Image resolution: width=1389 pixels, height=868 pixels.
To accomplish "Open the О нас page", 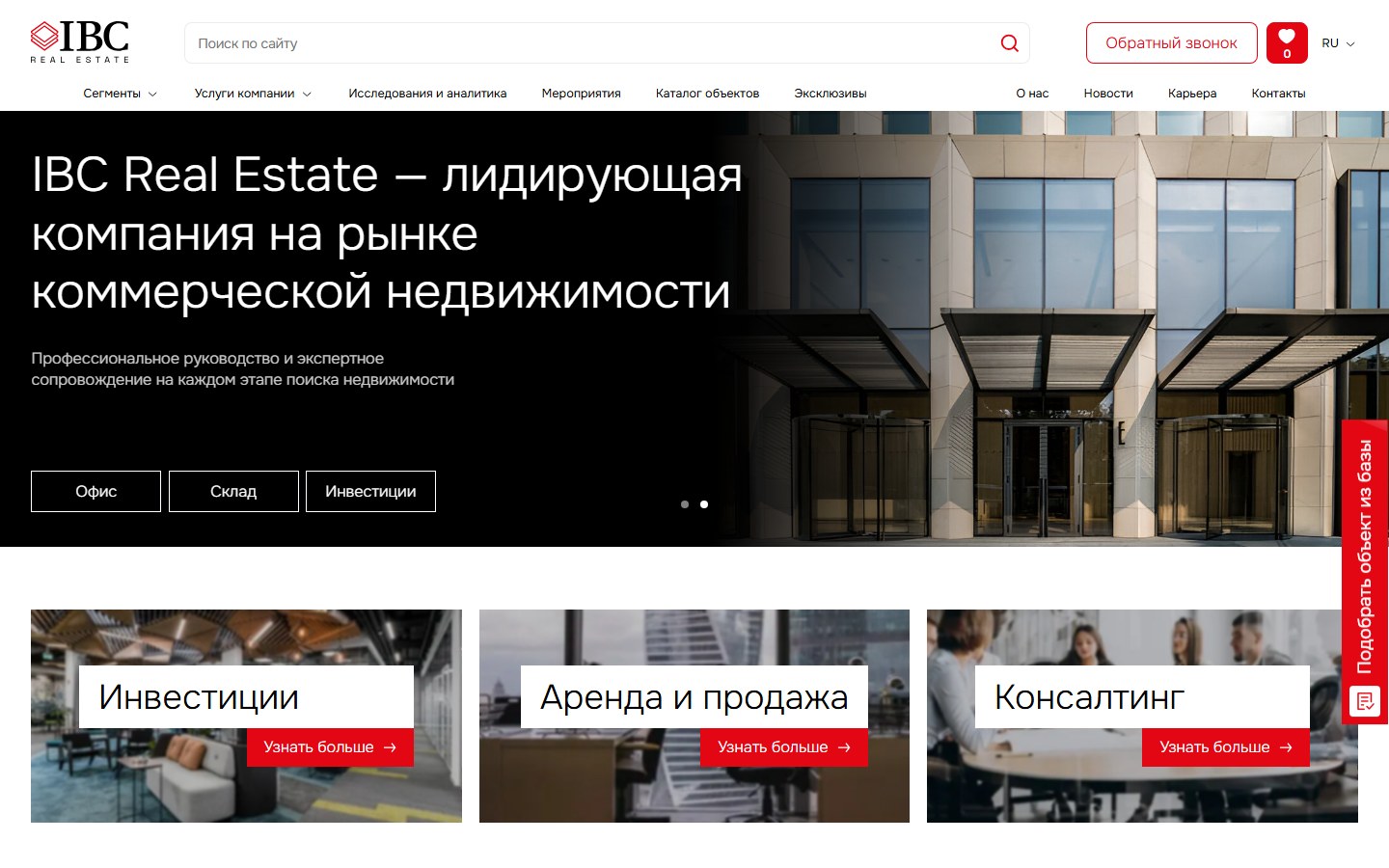I will tap(1032, 94).
